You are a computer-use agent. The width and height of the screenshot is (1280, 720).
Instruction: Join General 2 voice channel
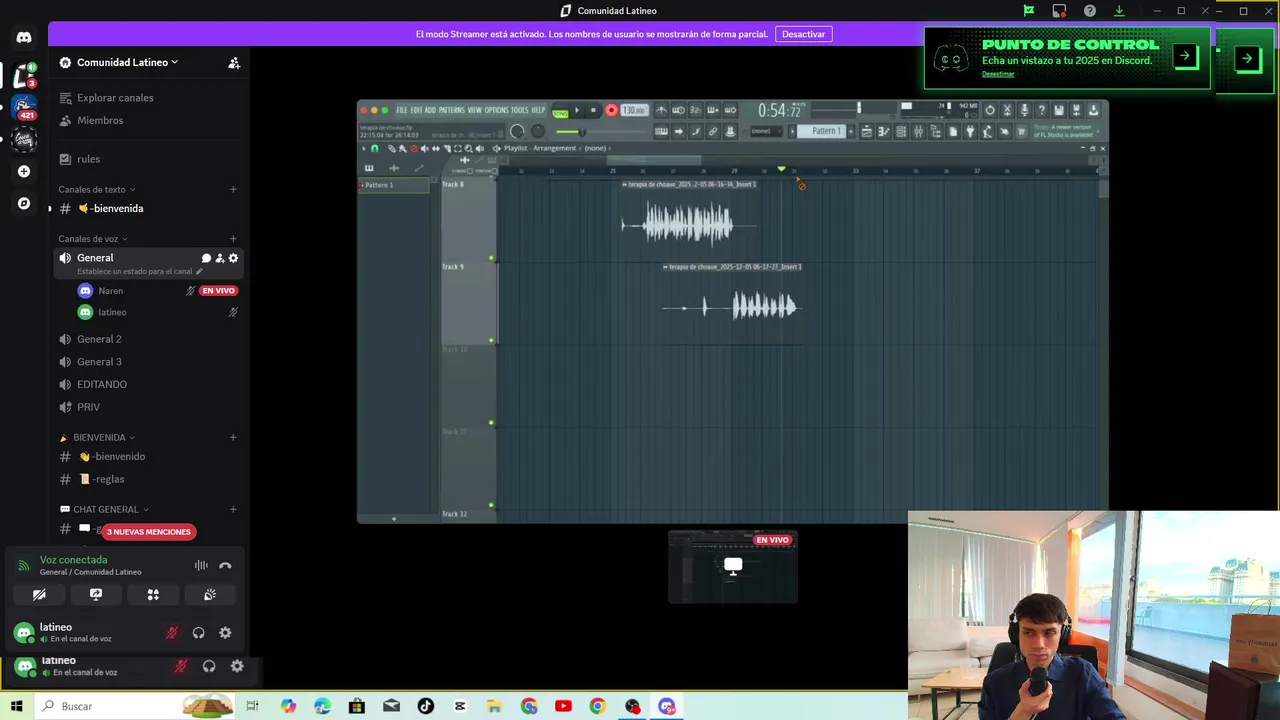[x=99, y=339]
